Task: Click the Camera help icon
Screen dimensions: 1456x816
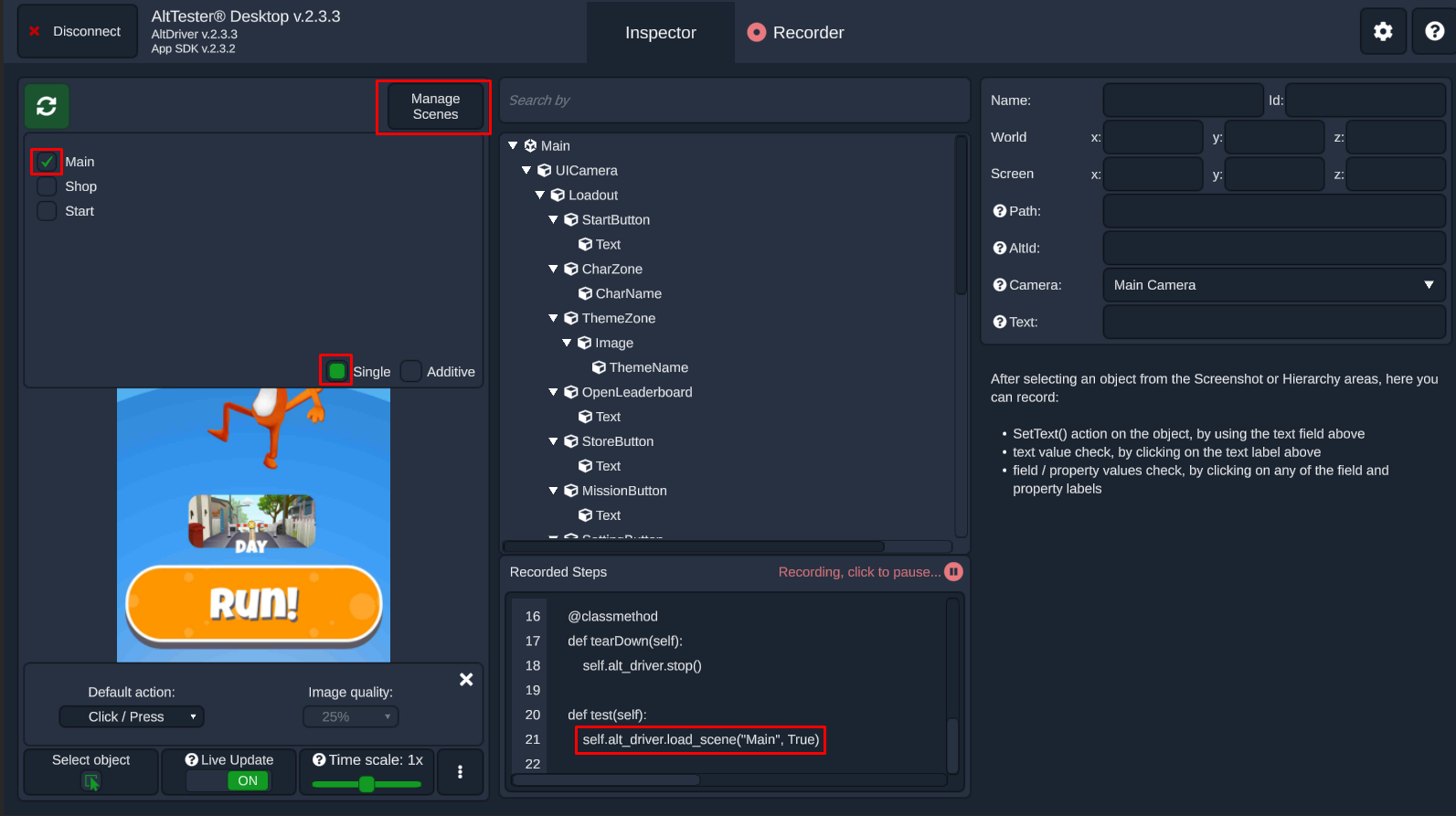Action: point(1000,285)
